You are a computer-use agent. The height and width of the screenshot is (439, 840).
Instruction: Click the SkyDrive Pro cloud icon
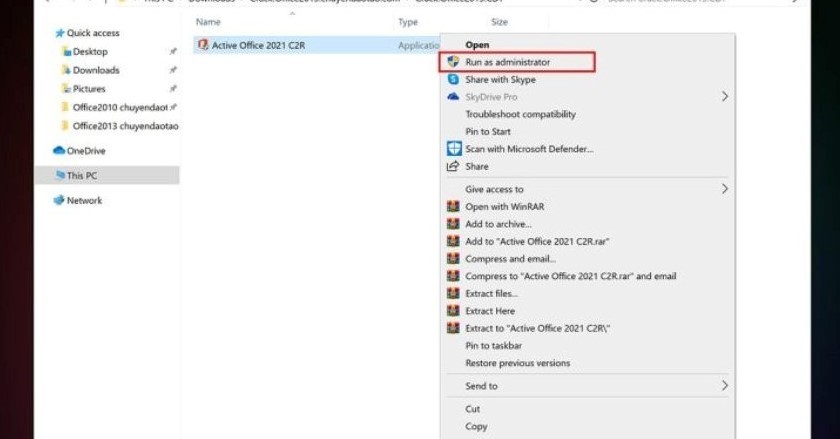click(453, 96)
